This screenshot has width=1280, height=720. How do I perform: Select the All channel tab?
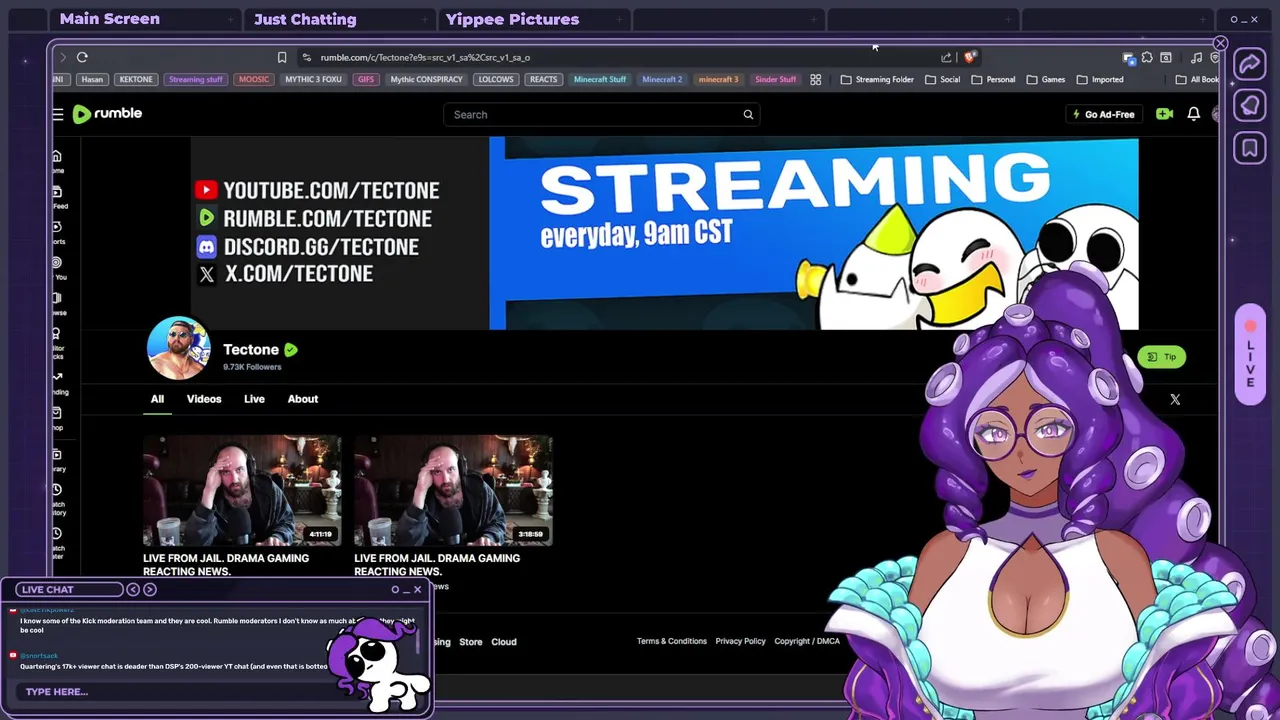[x=157, y=399]
